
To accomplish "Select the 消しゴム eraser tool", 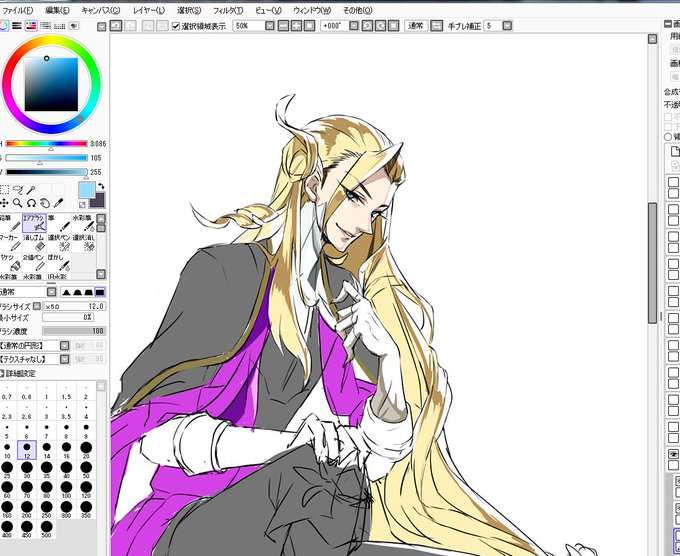I will [34, 243].
